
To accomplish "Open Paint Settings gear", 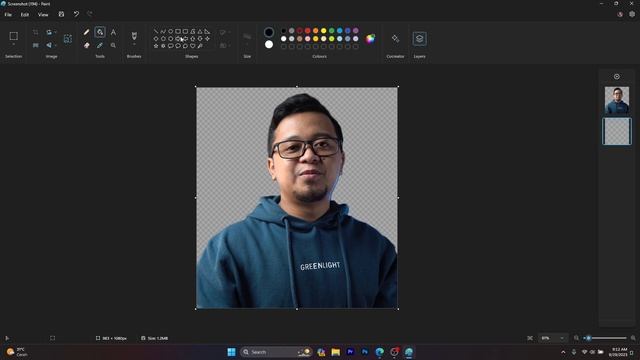I will [632, 14].
